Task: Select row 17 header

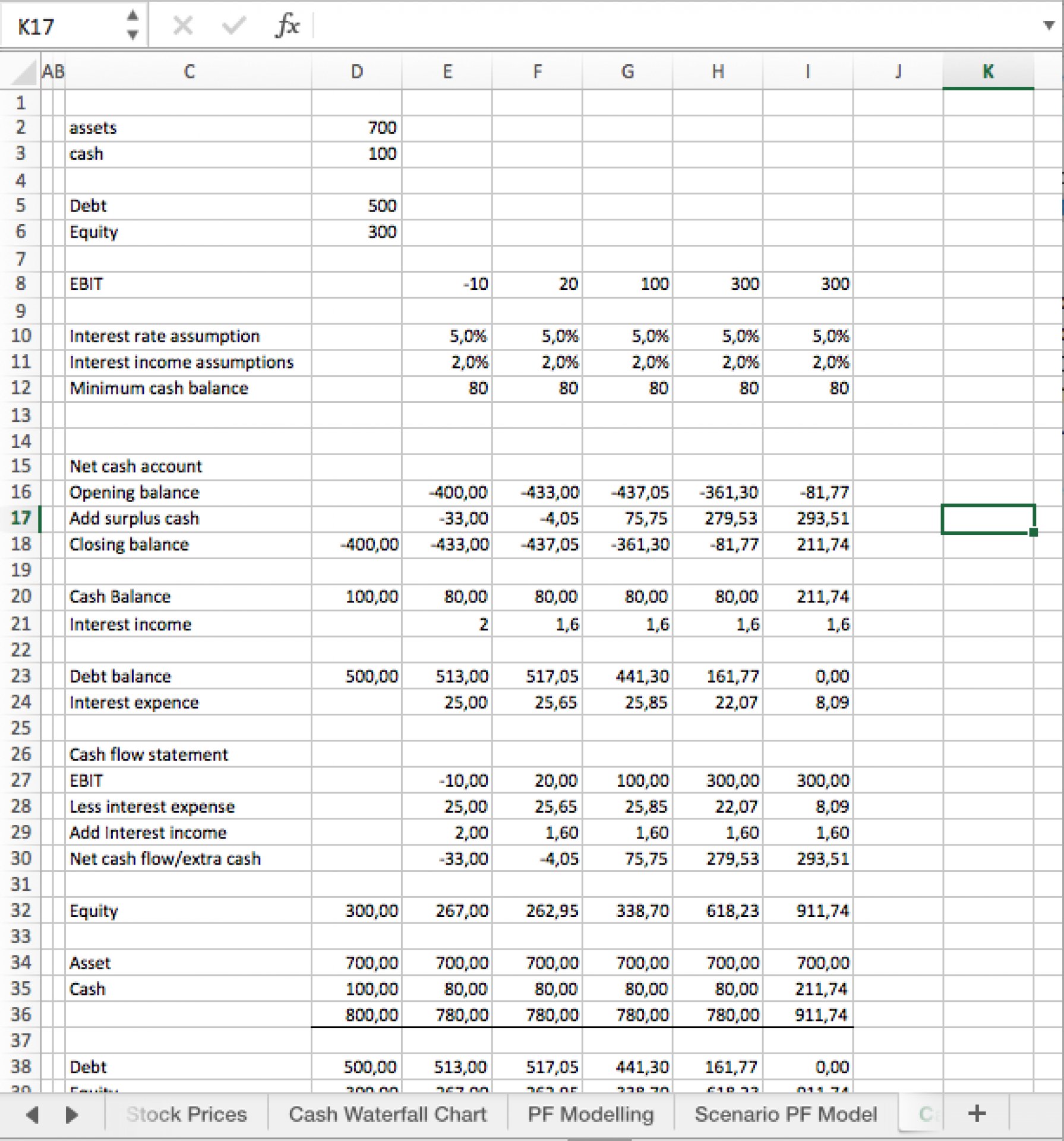Action: [20, 518]
